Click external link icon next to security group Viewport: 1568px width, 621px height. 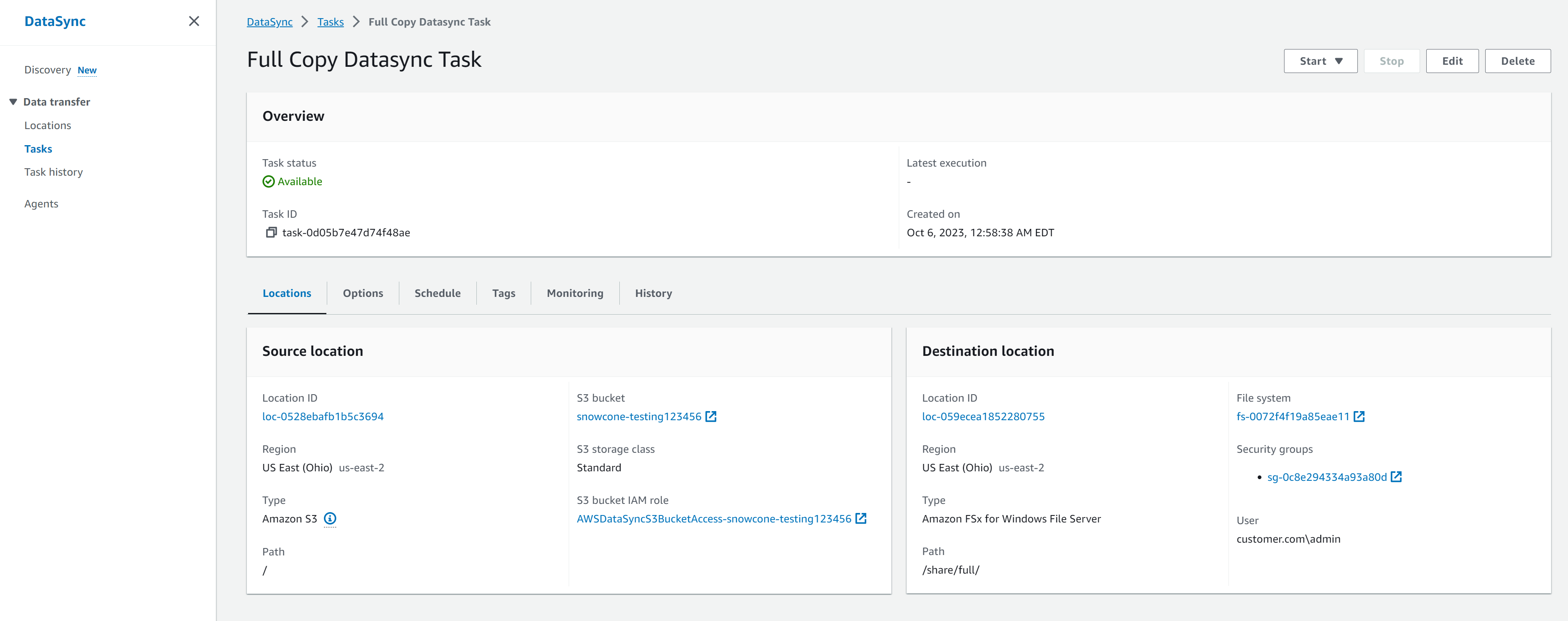[x=1396, y=477]
